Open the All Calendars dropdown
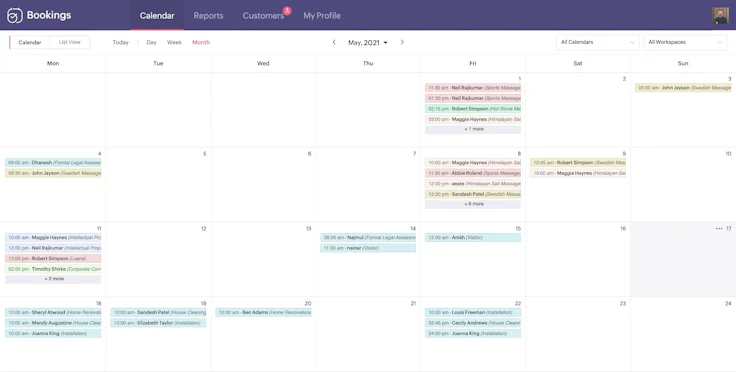Image resolution: width=736 pixels, height=372 pixels. [598, 42]
